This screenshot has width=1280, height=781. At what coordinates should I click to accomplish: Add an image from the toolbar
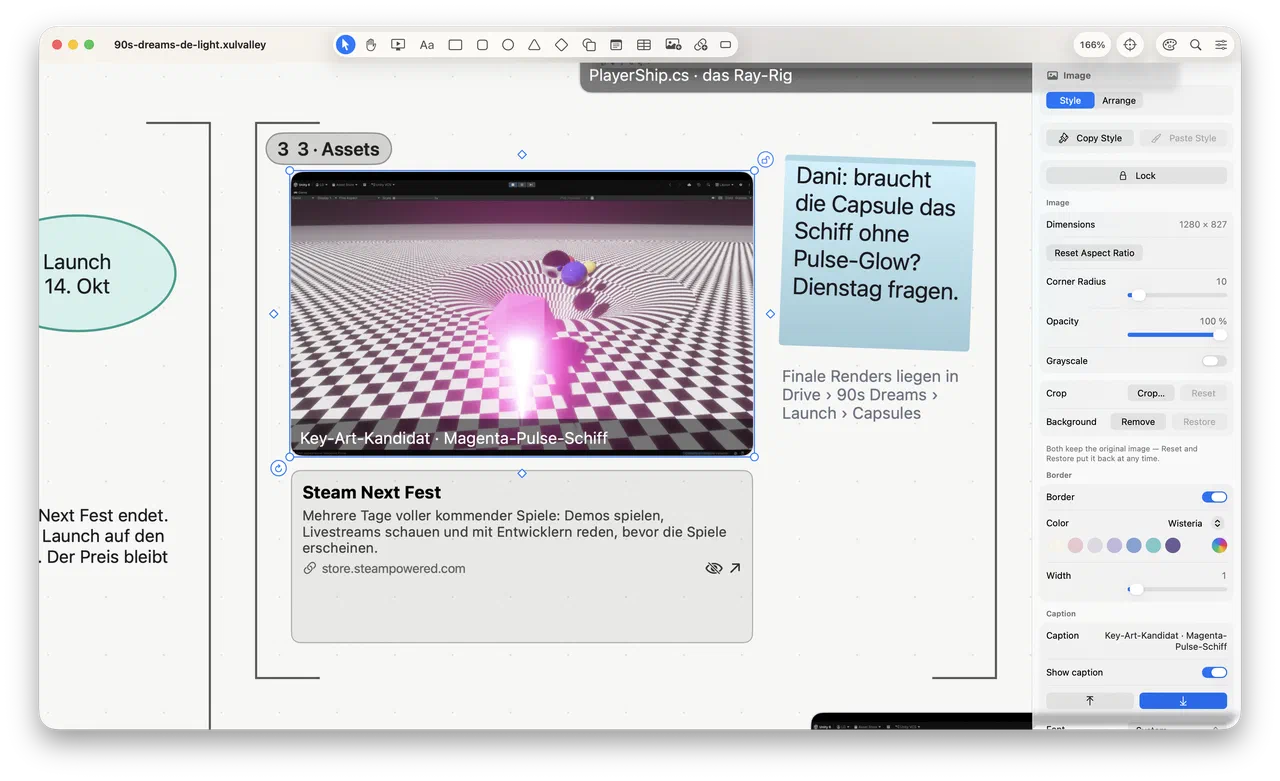click(673, 45)
